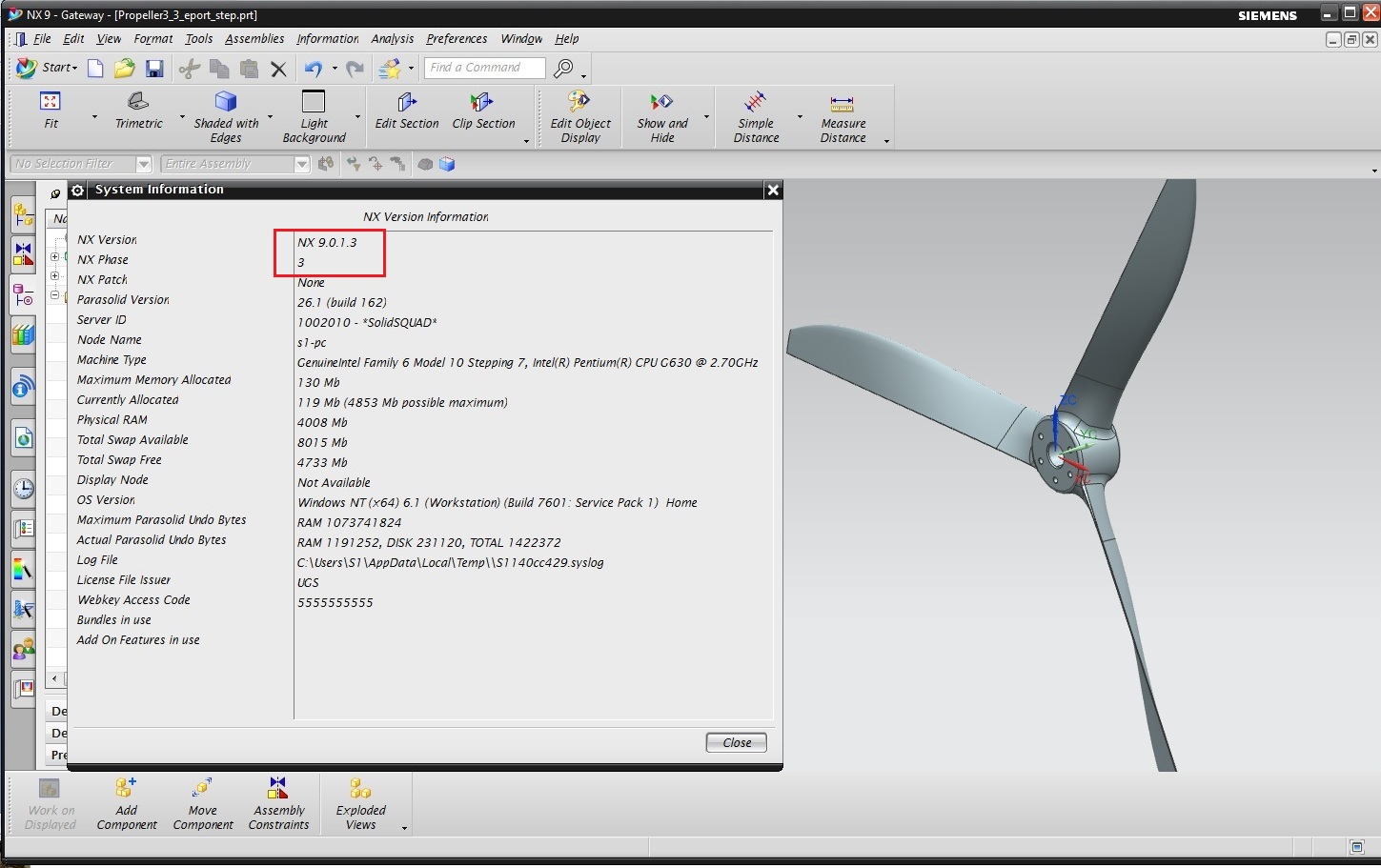Fit the view using the Fit icon
1381x868 pixels.
(x=51, y=111)
